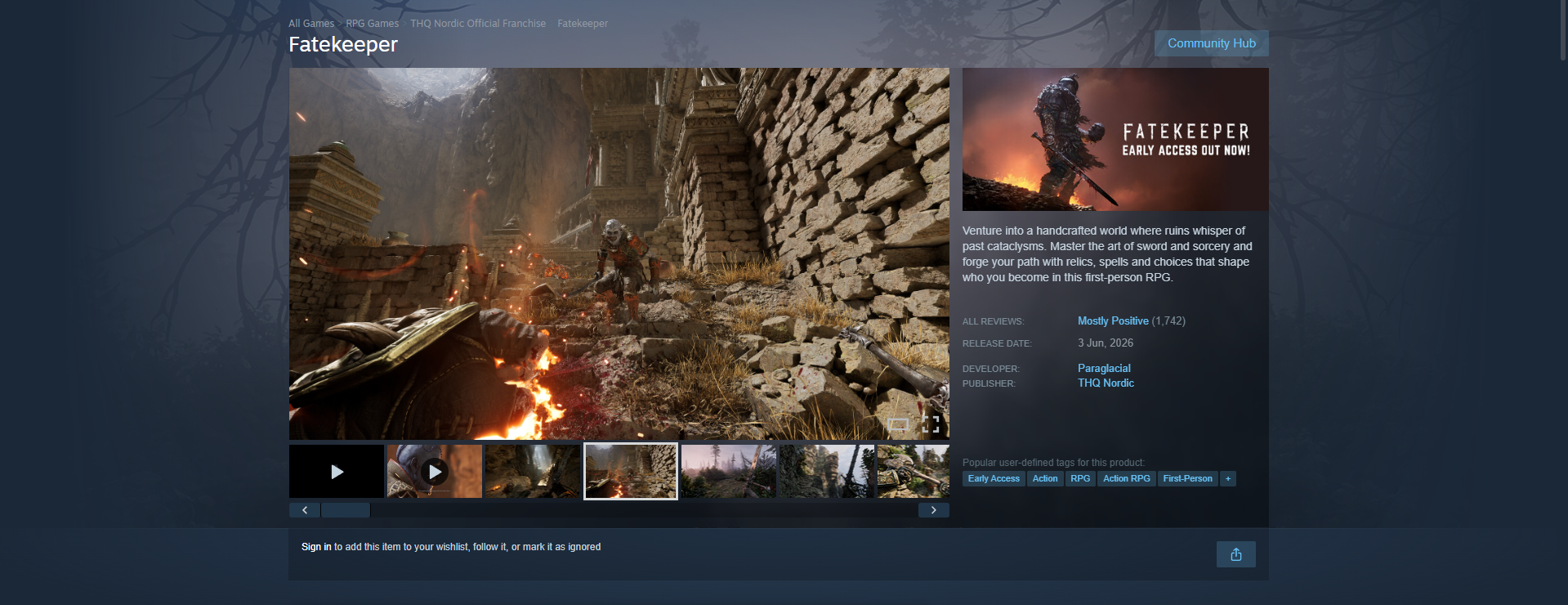Select the Action tag
This screenshot has width=1568, height=605.
(x=1045, y=479)
